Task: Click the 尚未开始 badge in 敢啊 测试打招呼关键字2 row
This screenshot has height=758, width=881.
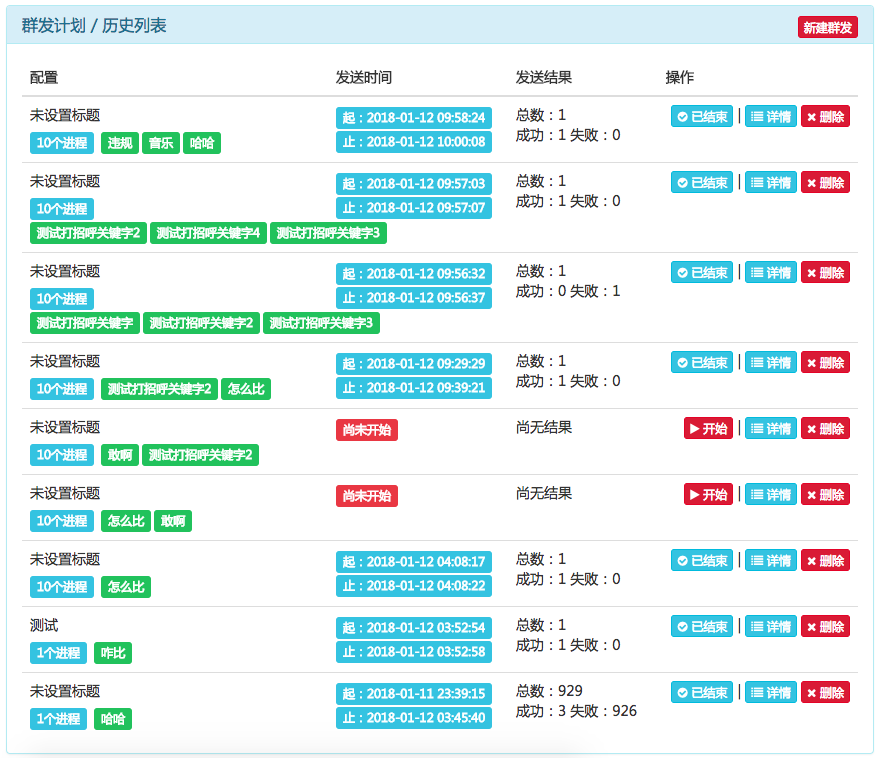Action: (367, 429)
